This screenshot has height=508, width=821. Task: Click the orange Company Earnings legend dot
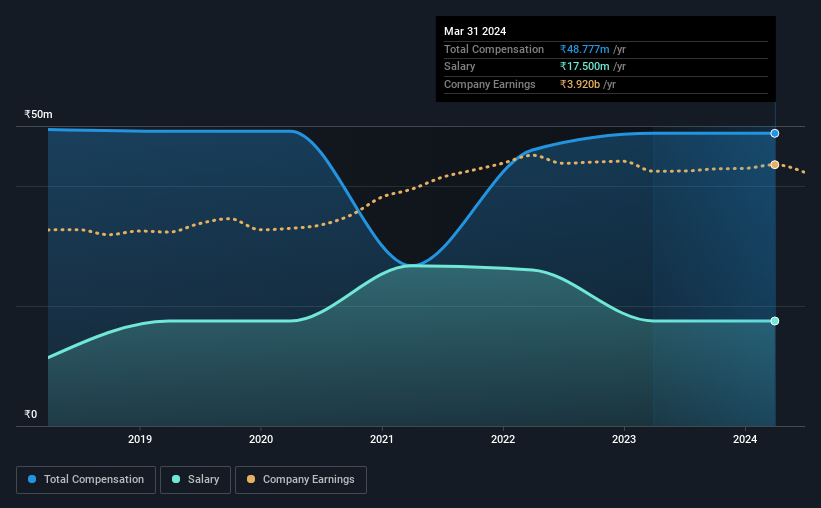251,479
